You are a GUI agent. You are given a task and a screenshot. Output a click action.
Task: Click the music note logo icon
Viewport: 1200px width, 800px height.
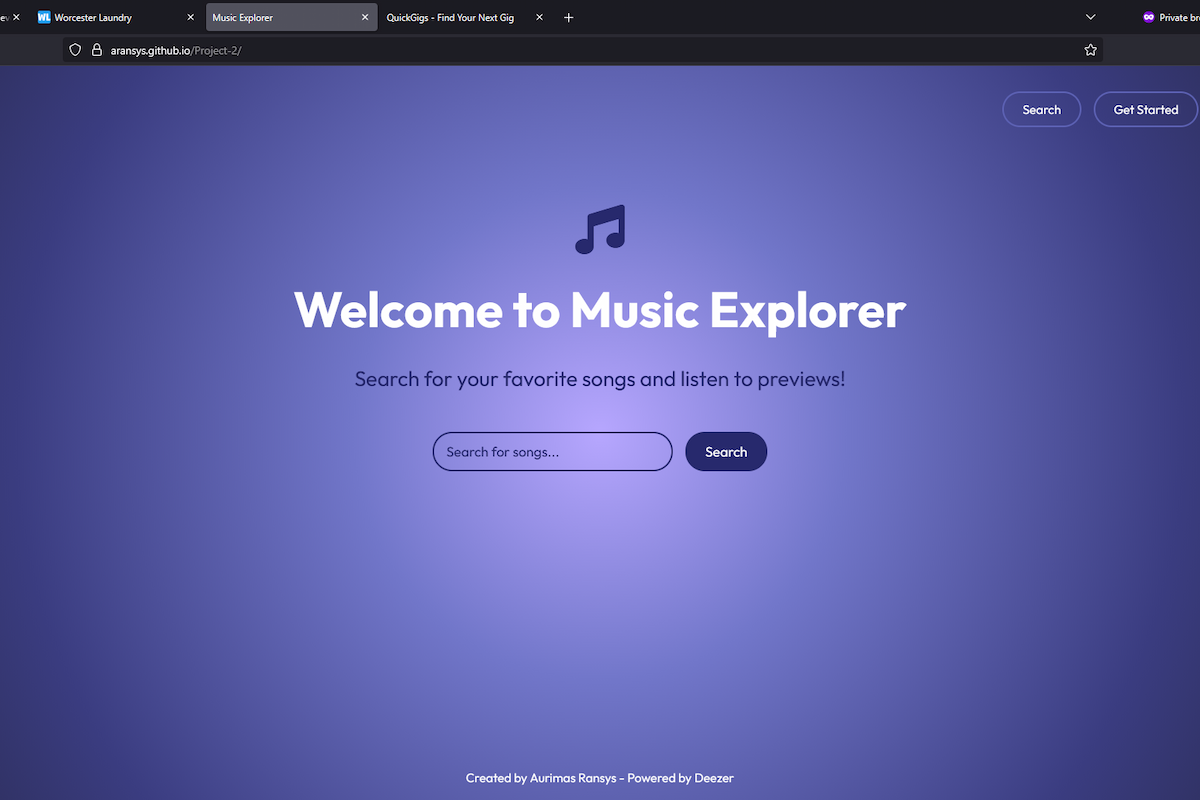pos(599,229)
